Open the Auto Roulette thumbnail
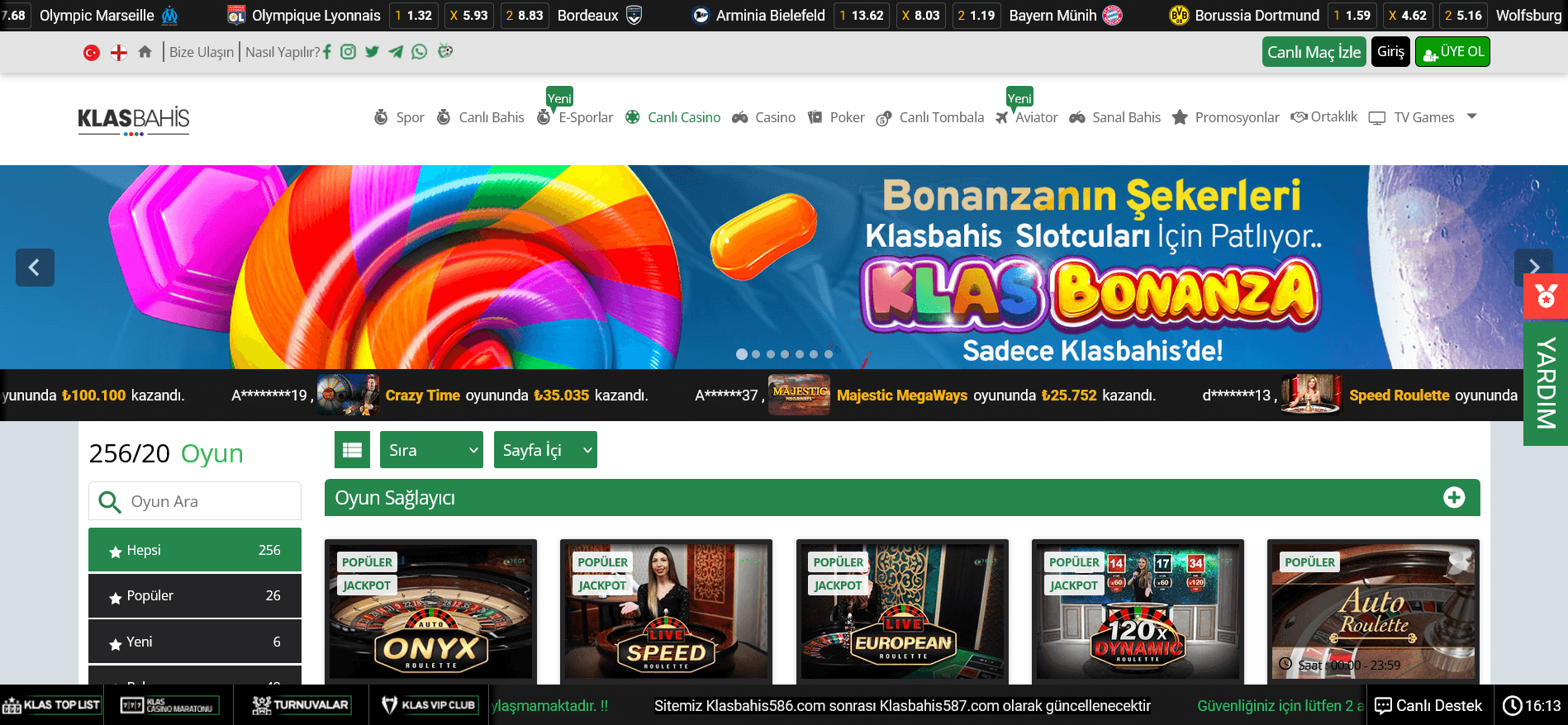The image size is (1568, 725). tap(1373, 611)
